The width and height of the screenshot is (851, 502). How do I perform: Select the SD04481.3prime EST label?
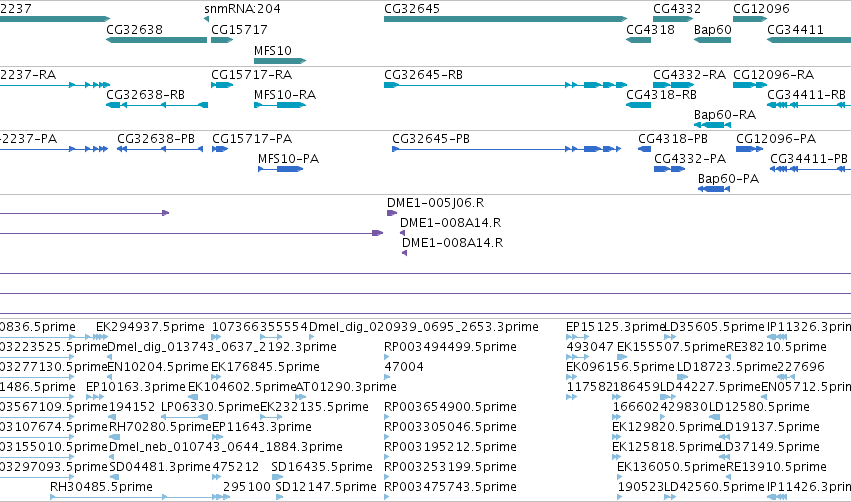pyautogui.click(x=160, y=467)
